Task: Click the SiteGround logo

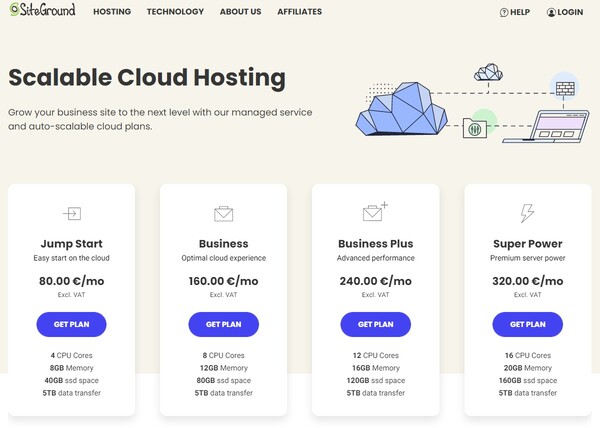Action: (41, 12)
